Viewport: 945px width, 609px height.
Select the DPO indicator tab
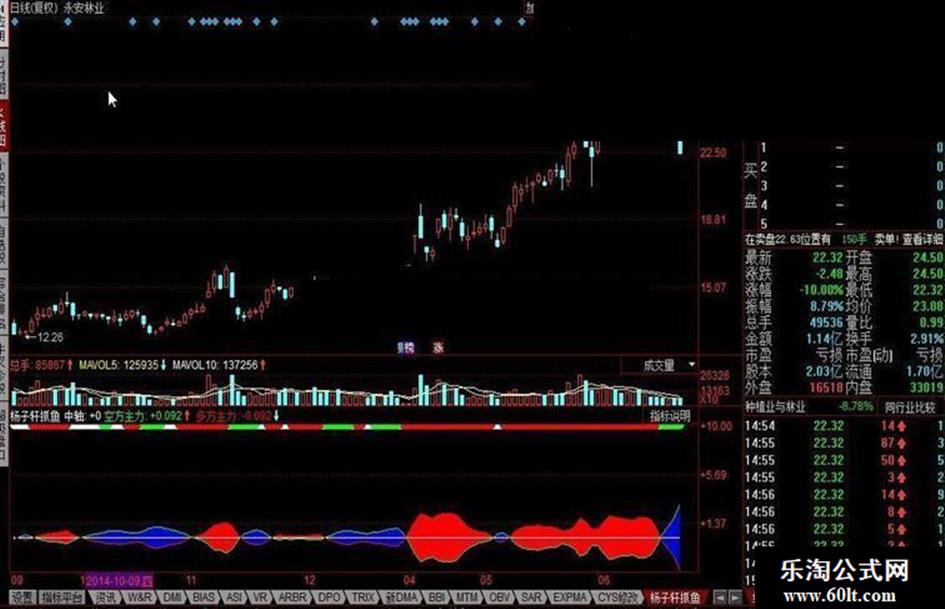point(329,597)
